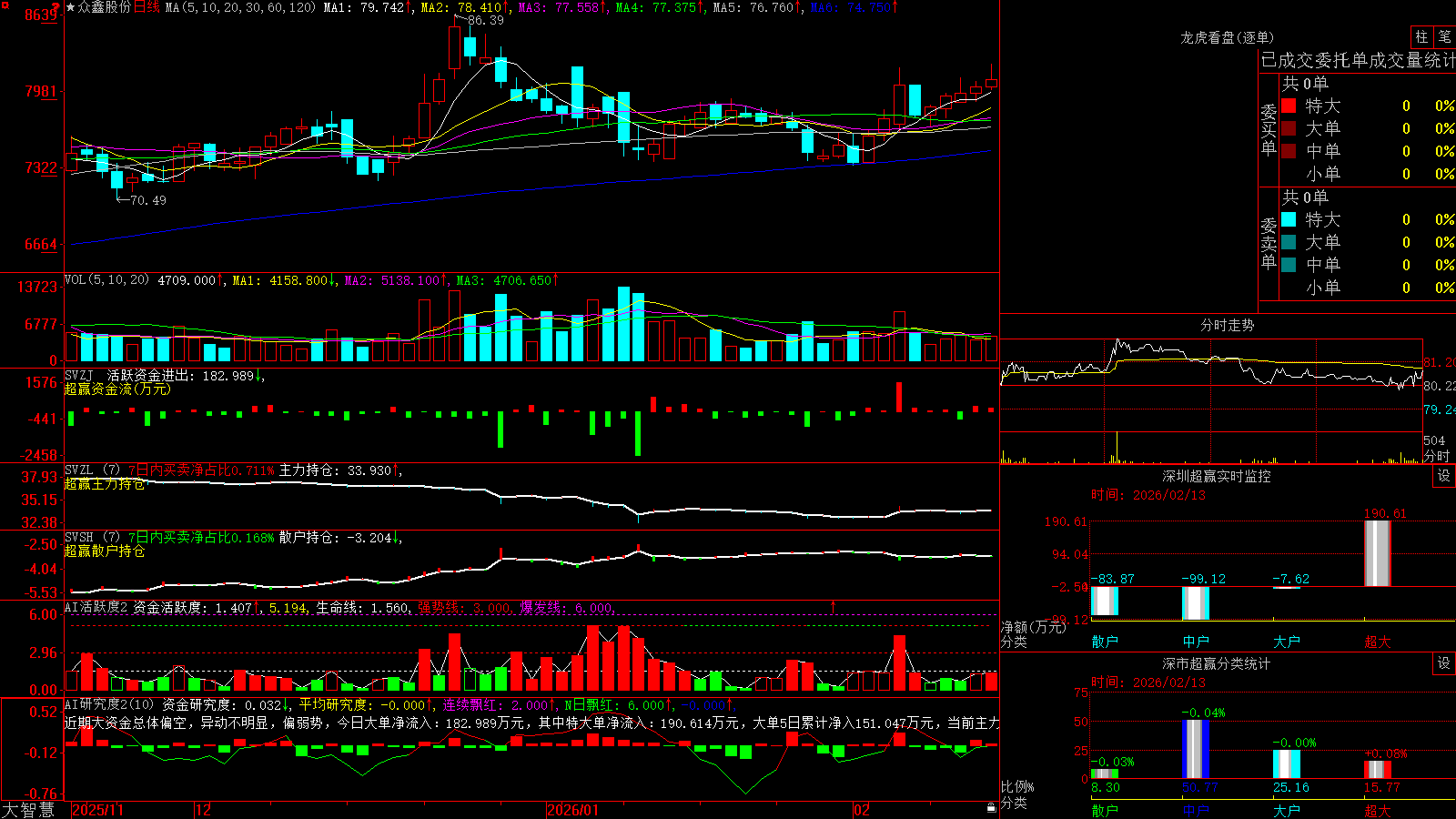
Task: Click the 设 settings icon in 深市超赢分类统计
Action: [x=1443, y=663]
